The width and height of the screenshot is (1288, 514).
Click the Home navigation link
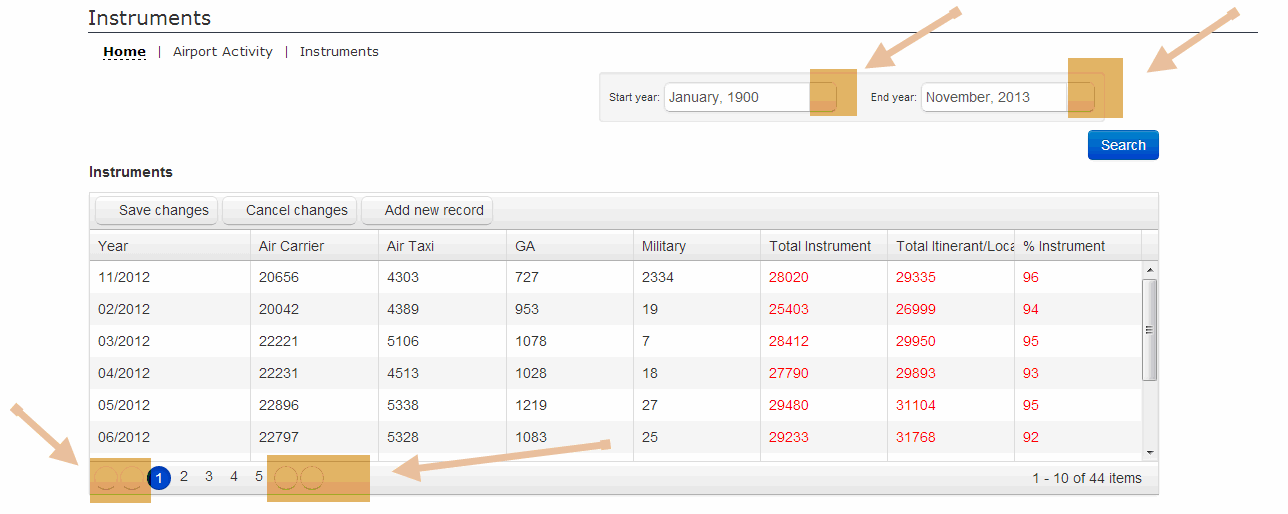point(124,52)
